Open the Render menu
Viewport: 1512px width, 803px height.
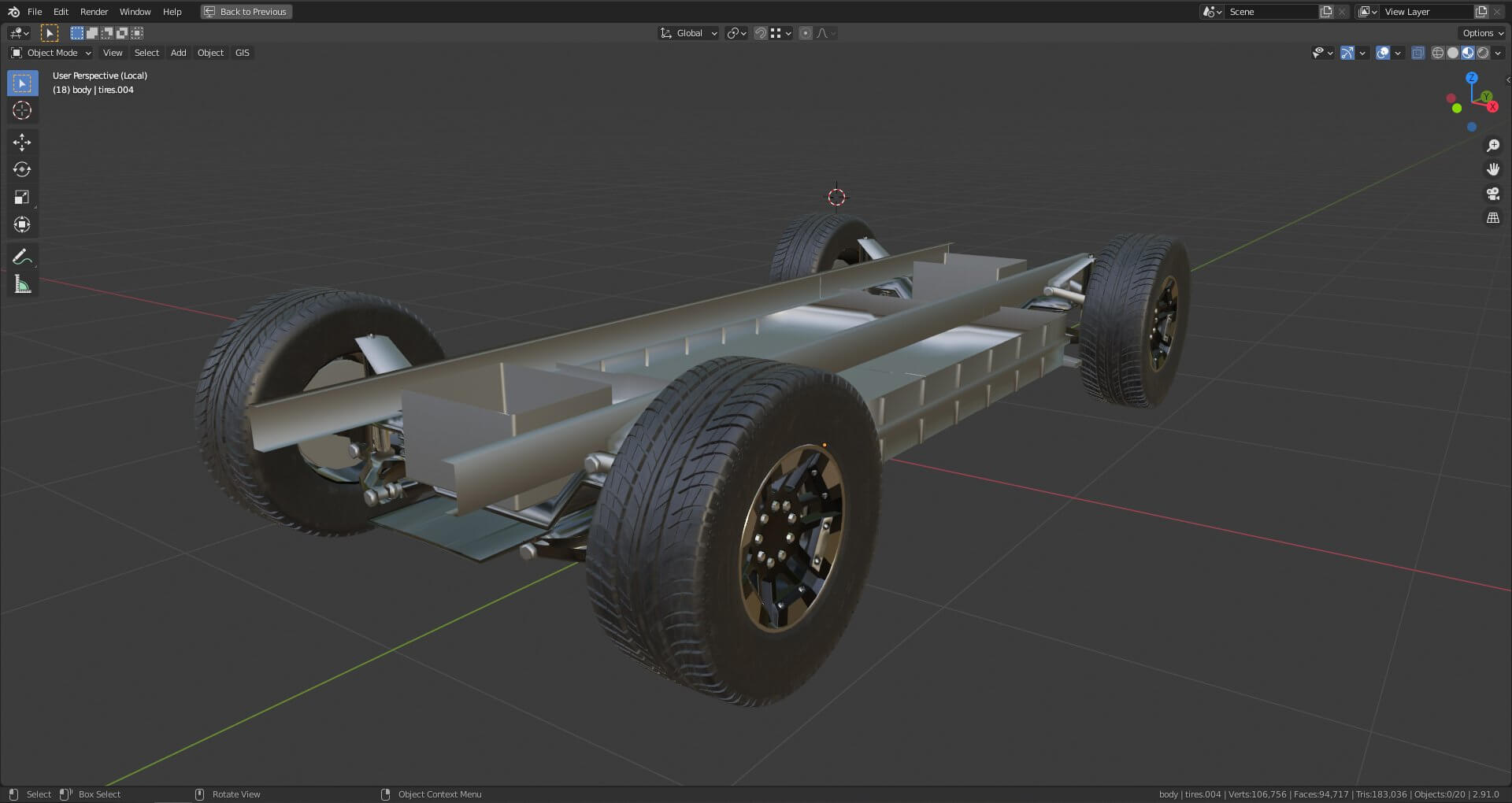click(x=94, y=12)
